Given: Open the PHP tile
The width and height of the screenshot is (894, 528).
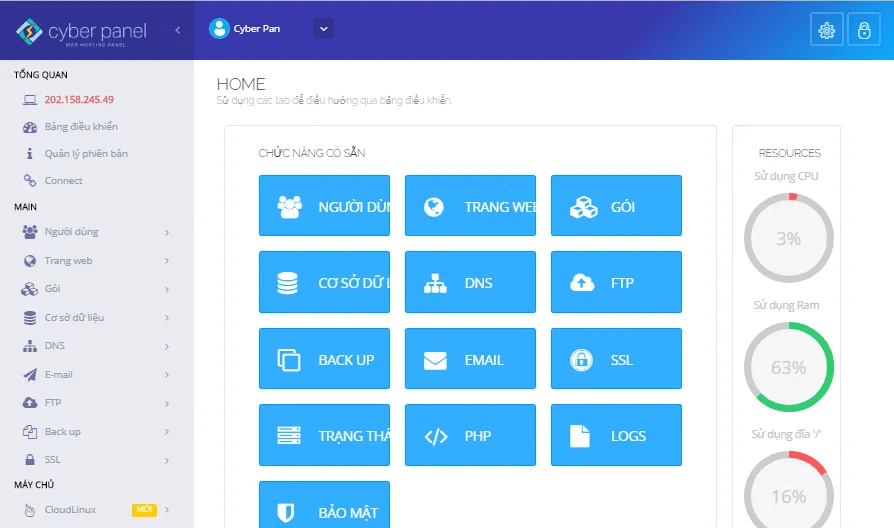Looking at the screenshot, I should tap(470, 435).
